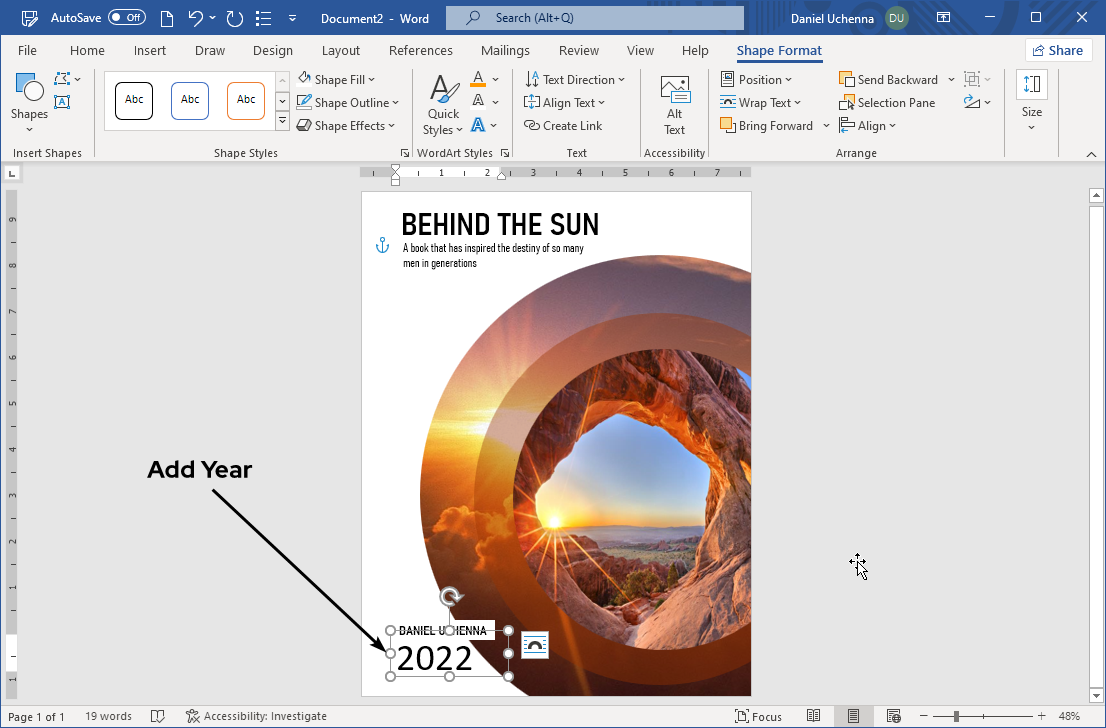The height and width of the screenshot is (728, 1106).
Task: Open Accessibility: Investigate in status bar
Action: click(x=256, y=716)
